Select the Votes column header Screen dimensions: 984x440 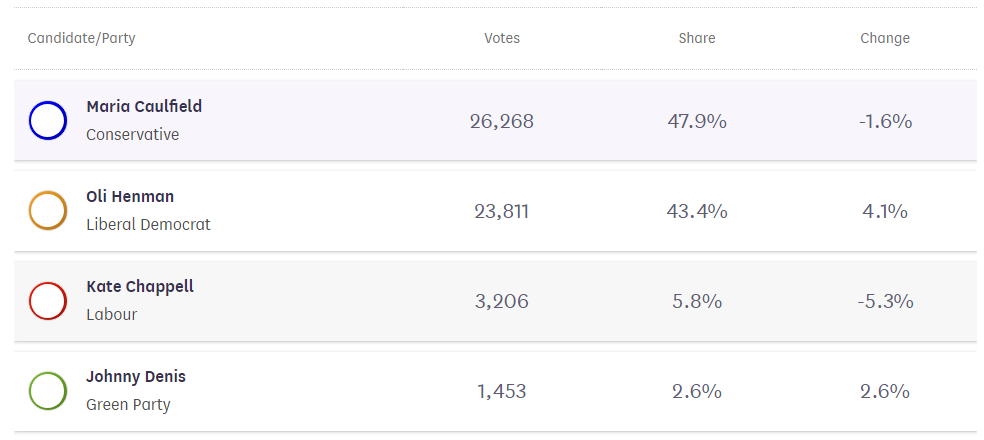502,38
